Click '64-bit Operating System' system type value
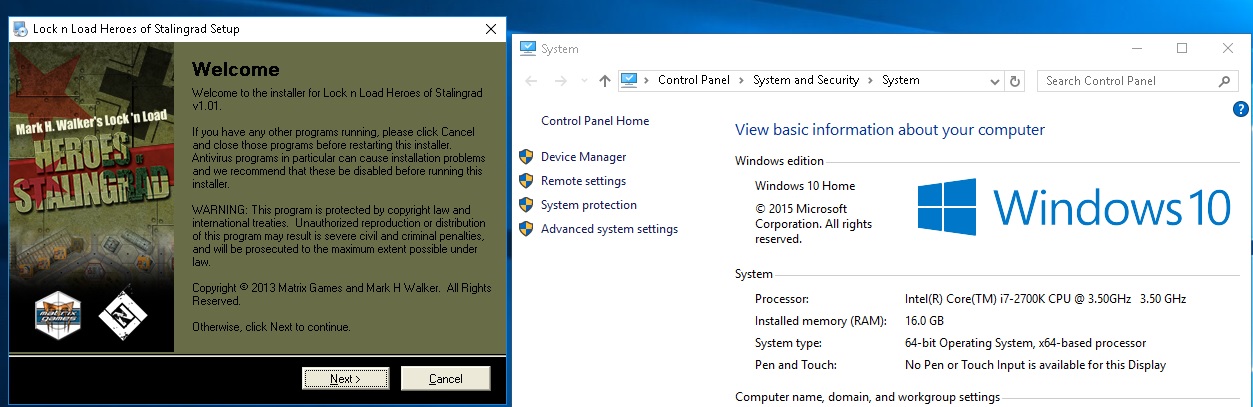Viewport: 1253px width, 407px height. pos(1025,343)
